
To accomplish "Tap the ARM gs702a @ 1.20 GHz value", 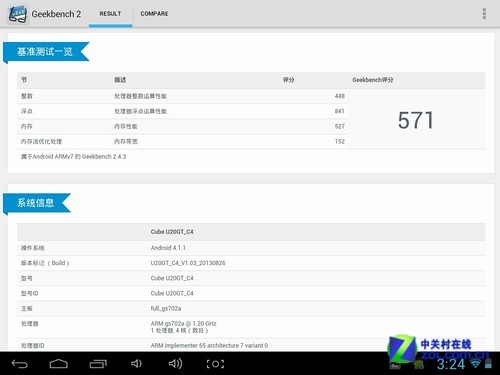I will [x=183, y=323].
